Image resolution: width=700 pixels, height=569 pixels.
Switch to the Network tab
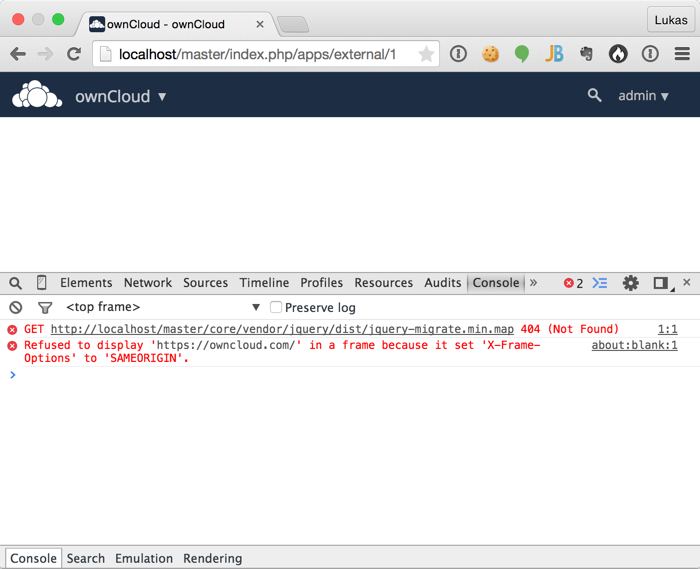[148, 283]
